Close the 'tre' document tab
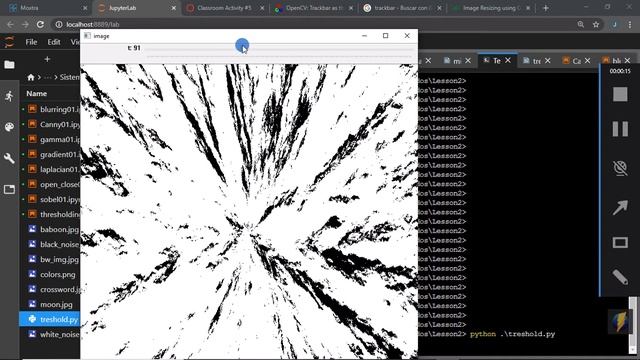 (547, 60)
